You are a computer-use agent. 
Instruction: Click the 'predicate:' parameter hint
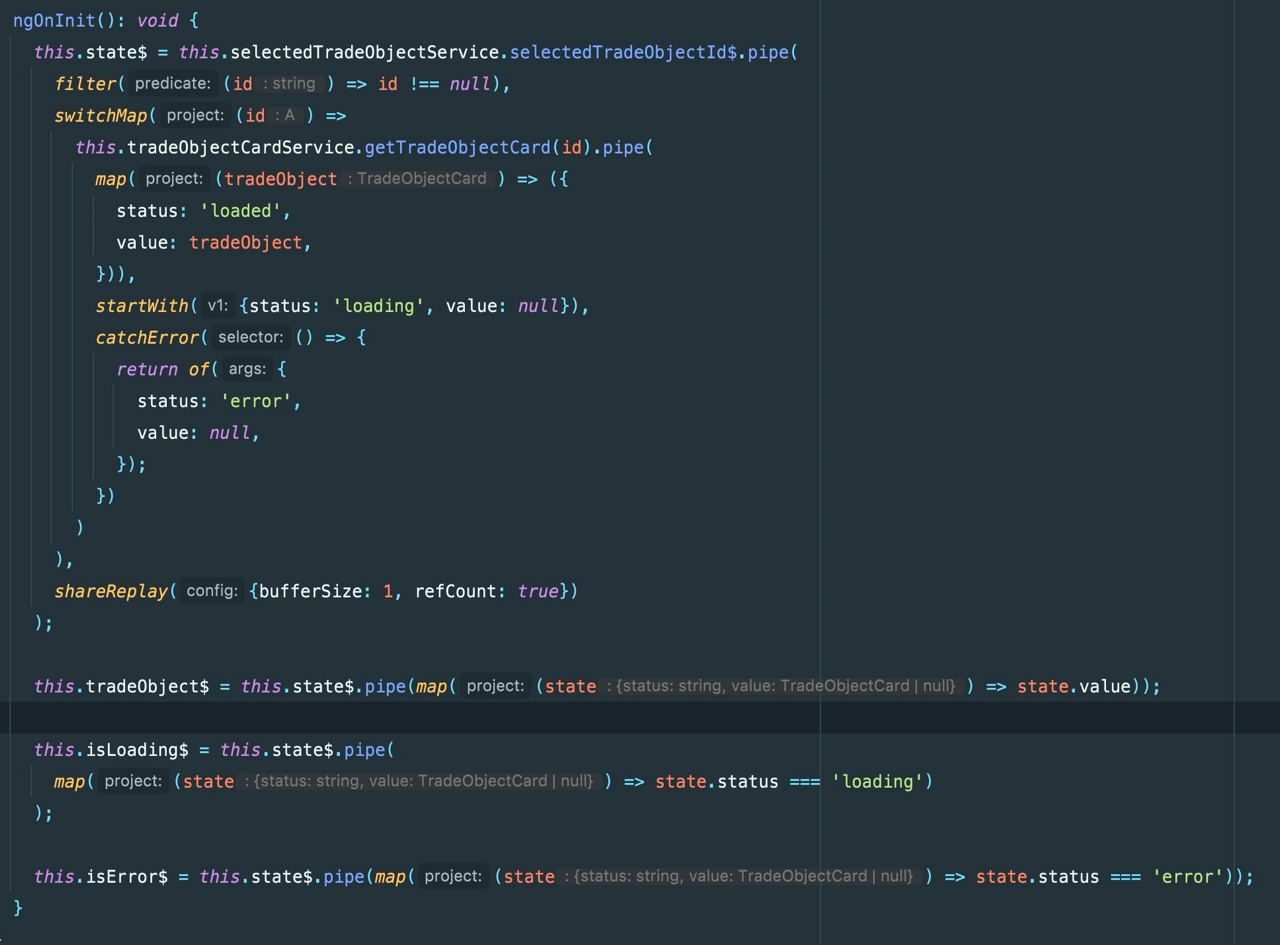coord(173,84)
